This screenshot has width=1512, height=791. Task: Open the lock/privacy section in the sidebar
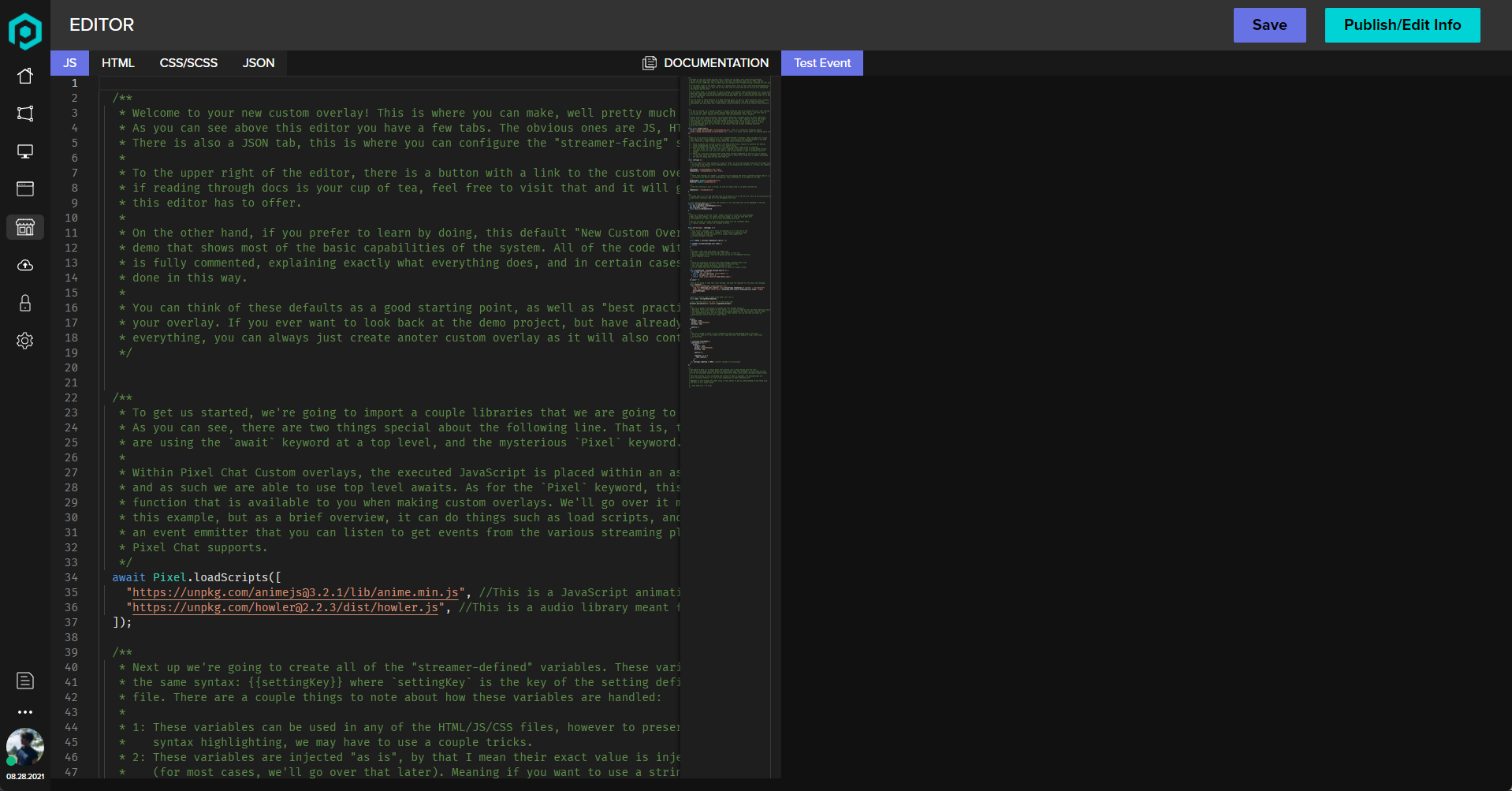tap(24, 303)
